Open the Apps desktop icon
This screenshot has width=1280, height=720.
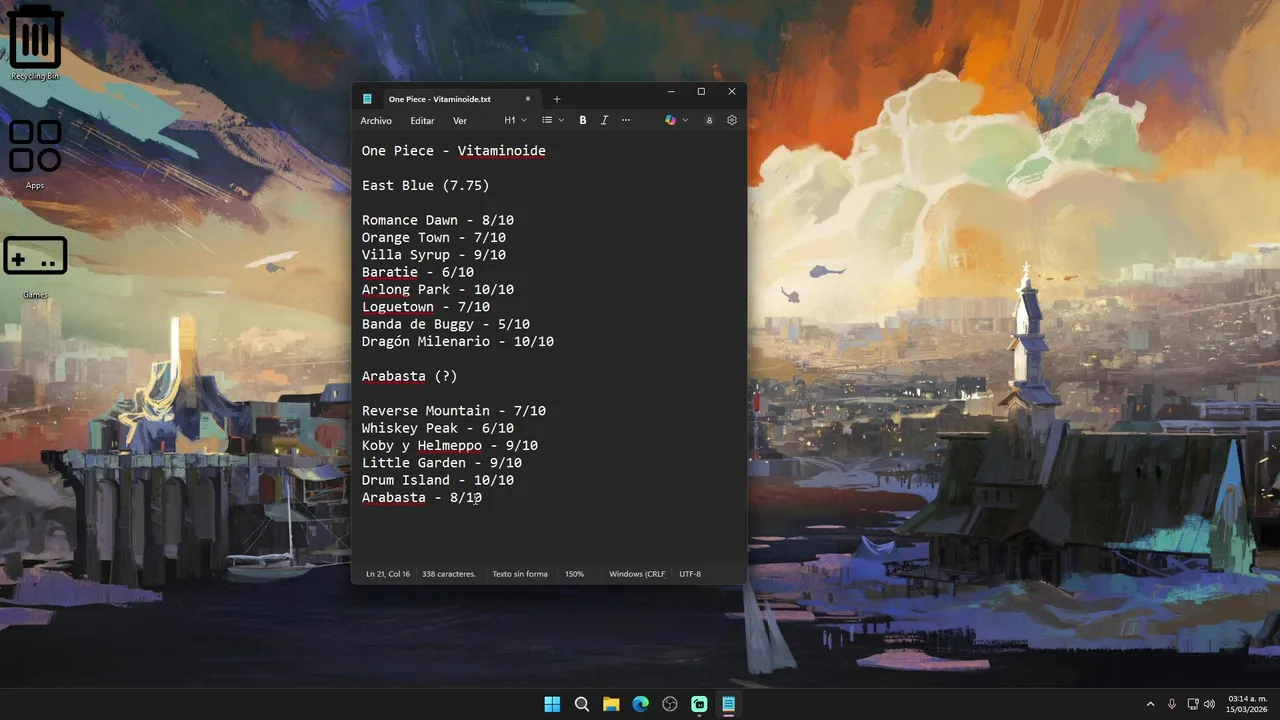(35, 154)
